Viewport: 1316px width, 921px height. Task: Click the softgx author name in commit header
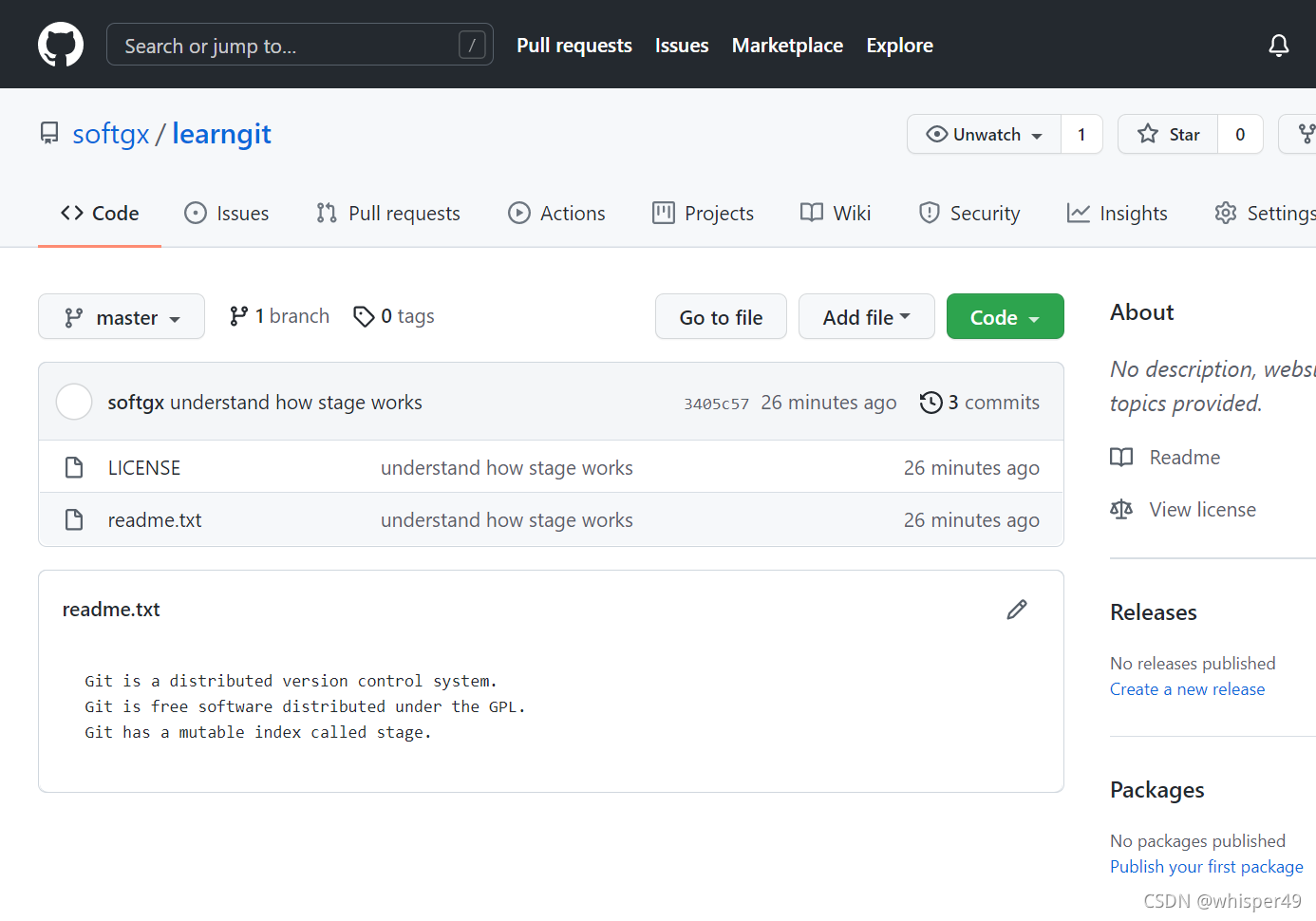[137, 403]
